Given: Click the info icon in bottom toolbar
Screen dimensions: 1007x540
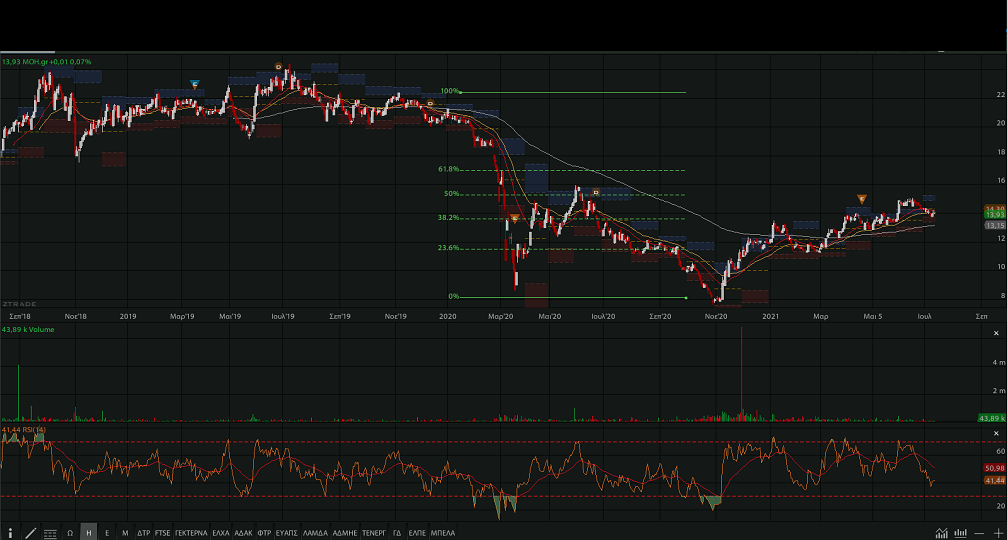Looking at the screenshot, I should click(11, 533).
